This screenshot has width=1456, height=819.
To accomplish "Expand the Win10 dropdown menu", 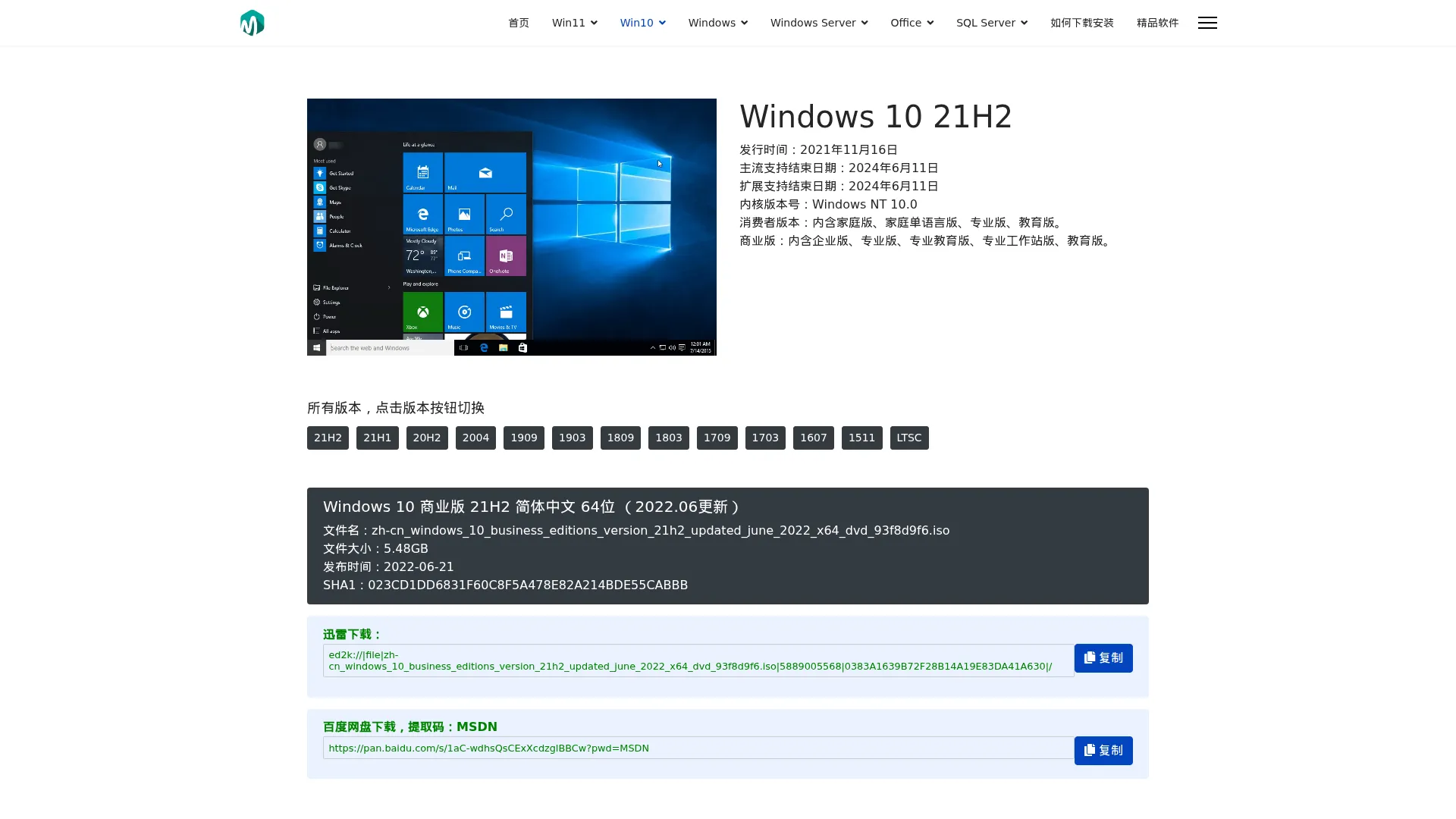I will click(642, 23).
